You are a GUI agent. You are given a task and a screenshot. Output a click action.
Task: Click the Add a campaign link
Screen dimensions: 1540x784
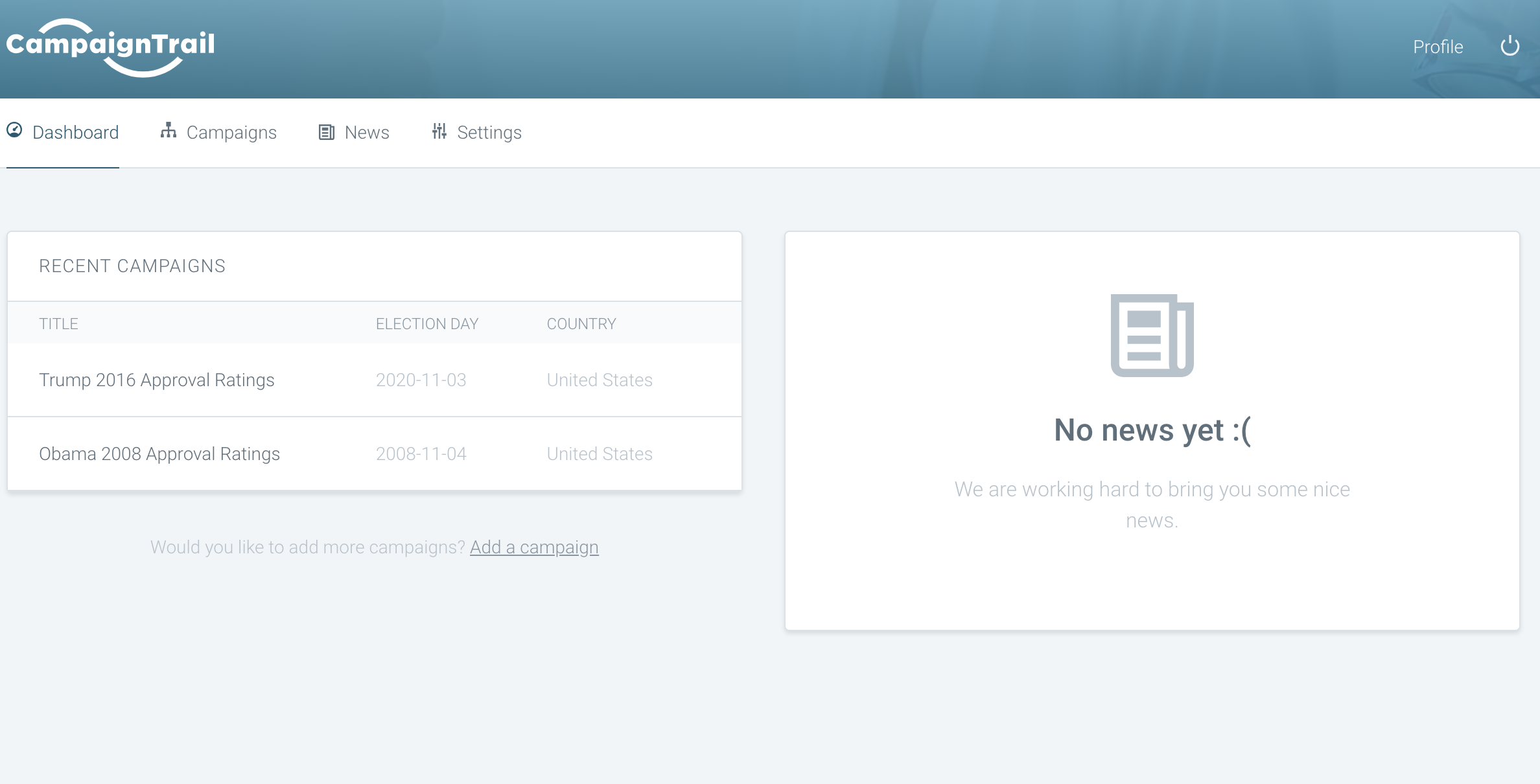[x=533, y=547]
